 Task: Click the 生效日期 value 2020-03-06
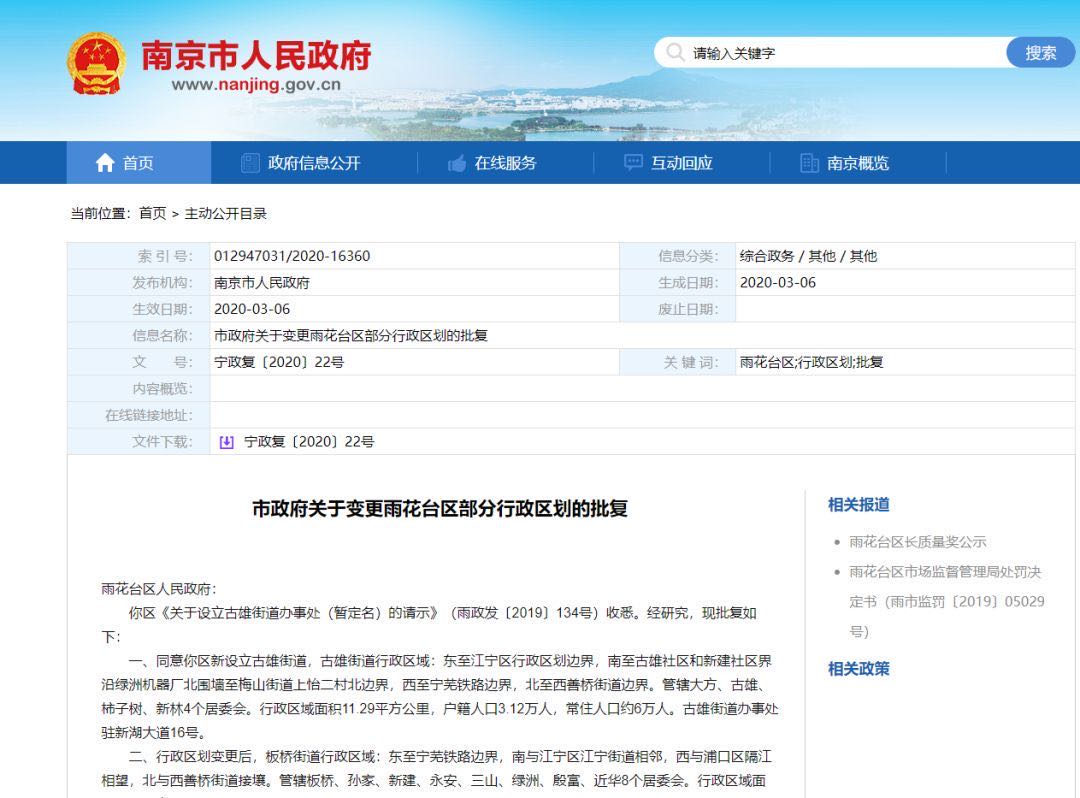[252, 309]
